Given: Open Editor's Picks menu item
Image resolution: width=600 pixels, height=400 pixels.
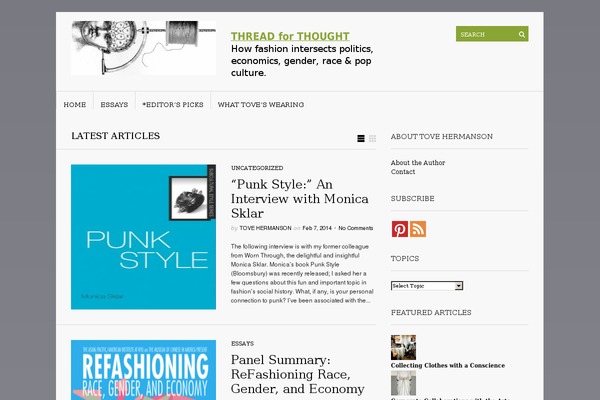Looking at the screenshot, I should click(x=173, y=104).
